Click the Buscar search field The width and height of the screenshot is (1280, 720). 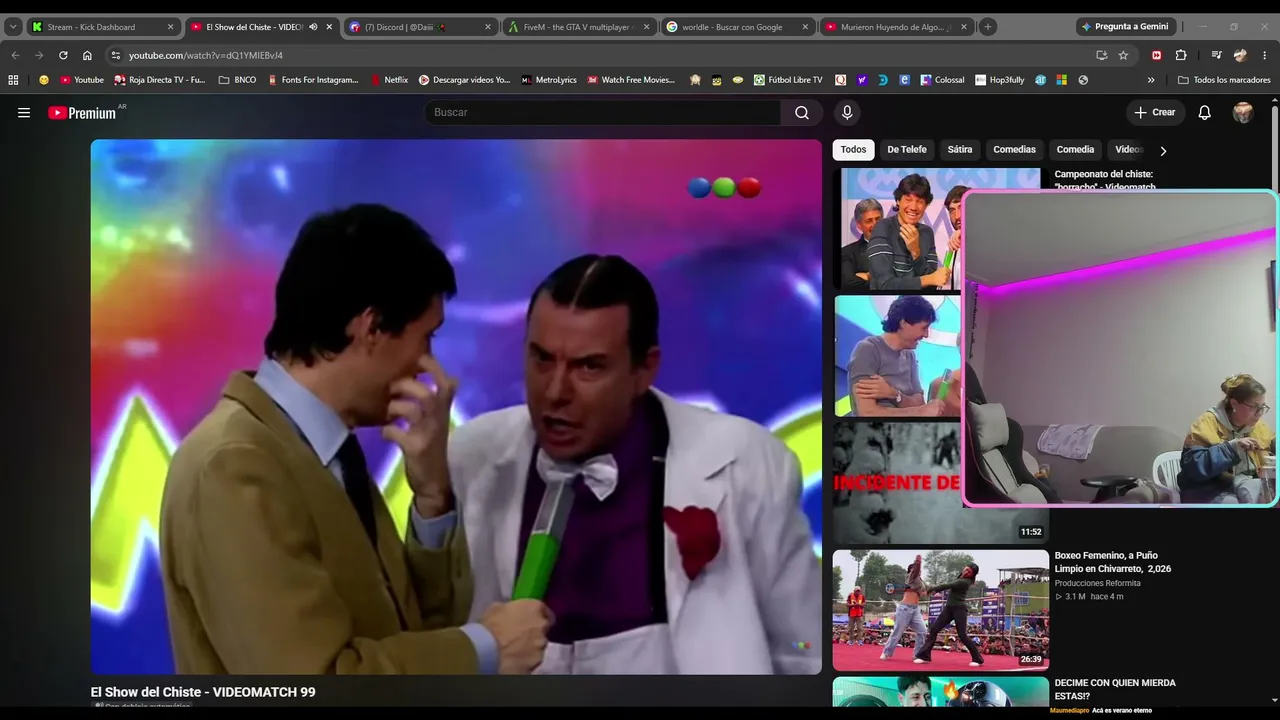pyautogui.click(x=603, y=113)
